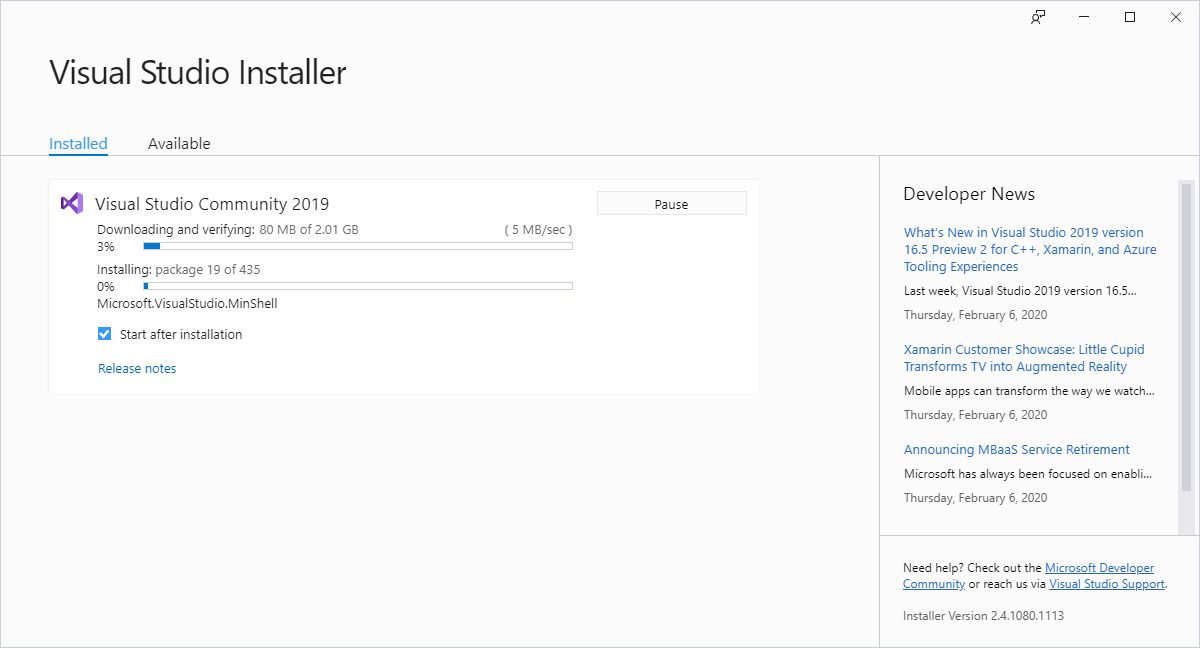Click the Visual Studio Community 2019 logo icon

point(71,203)
